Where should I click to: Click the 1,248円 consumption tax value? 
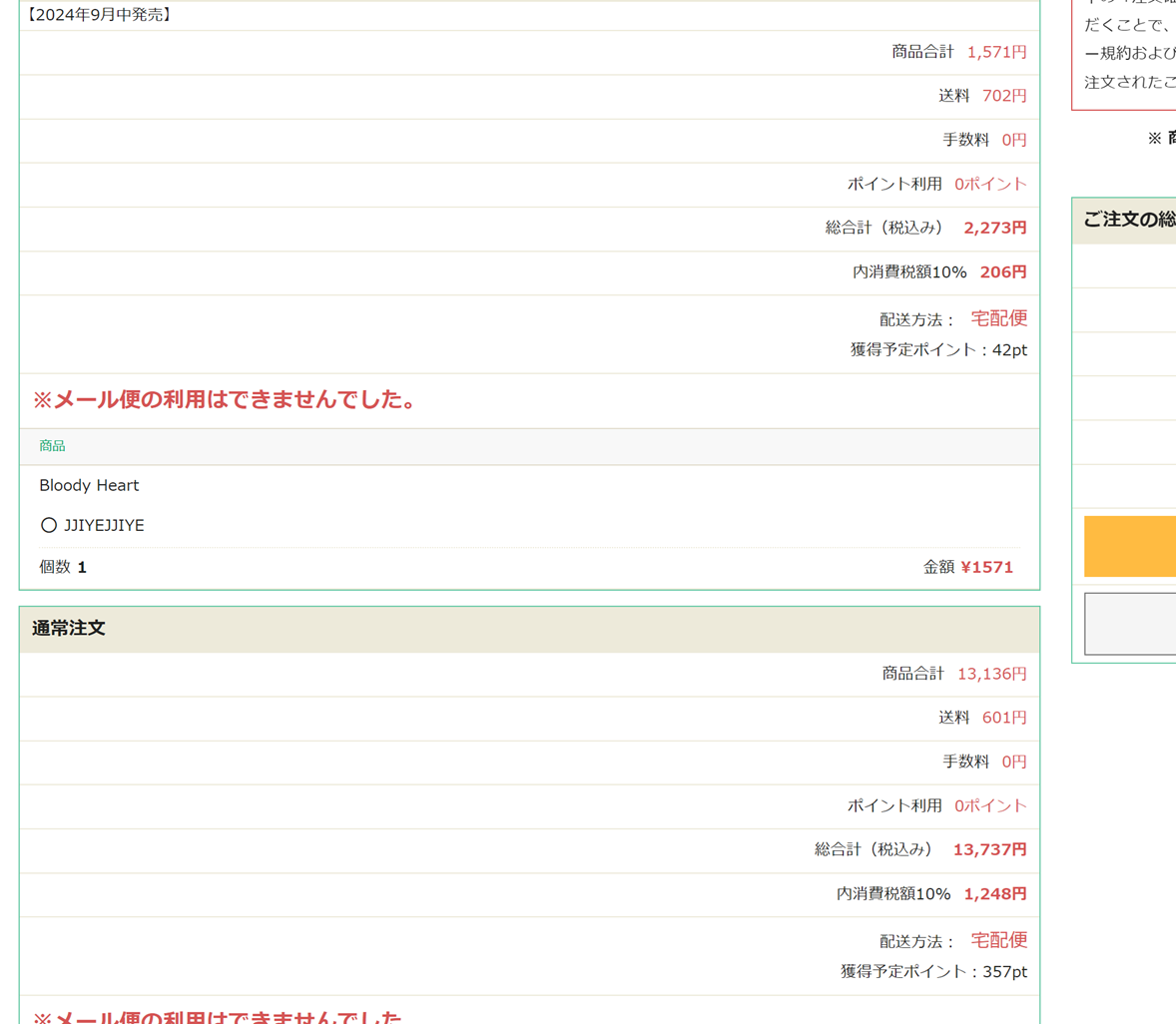pos(994,893)
